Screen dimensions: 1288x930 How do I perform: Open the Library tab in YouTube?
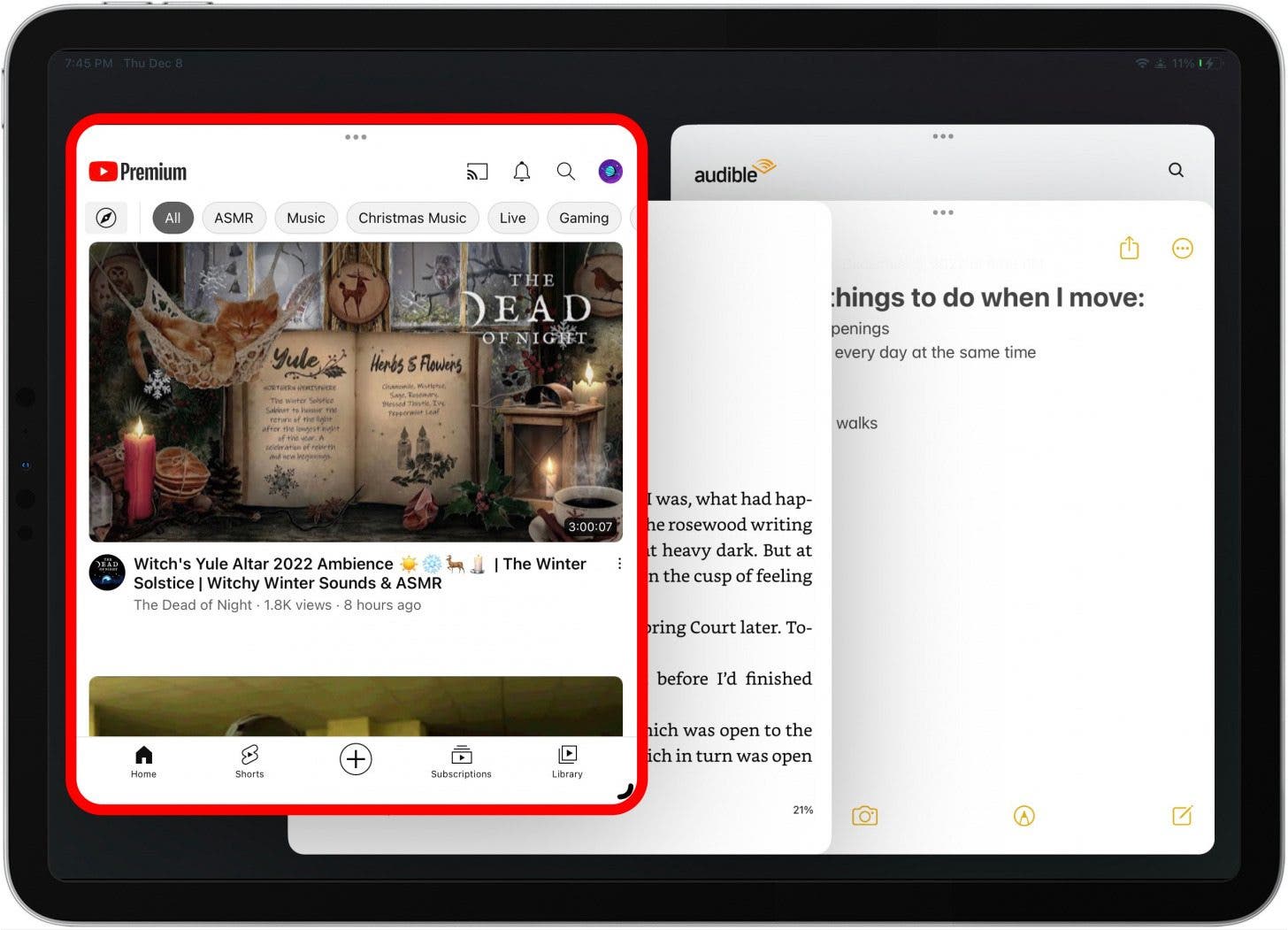567,761
